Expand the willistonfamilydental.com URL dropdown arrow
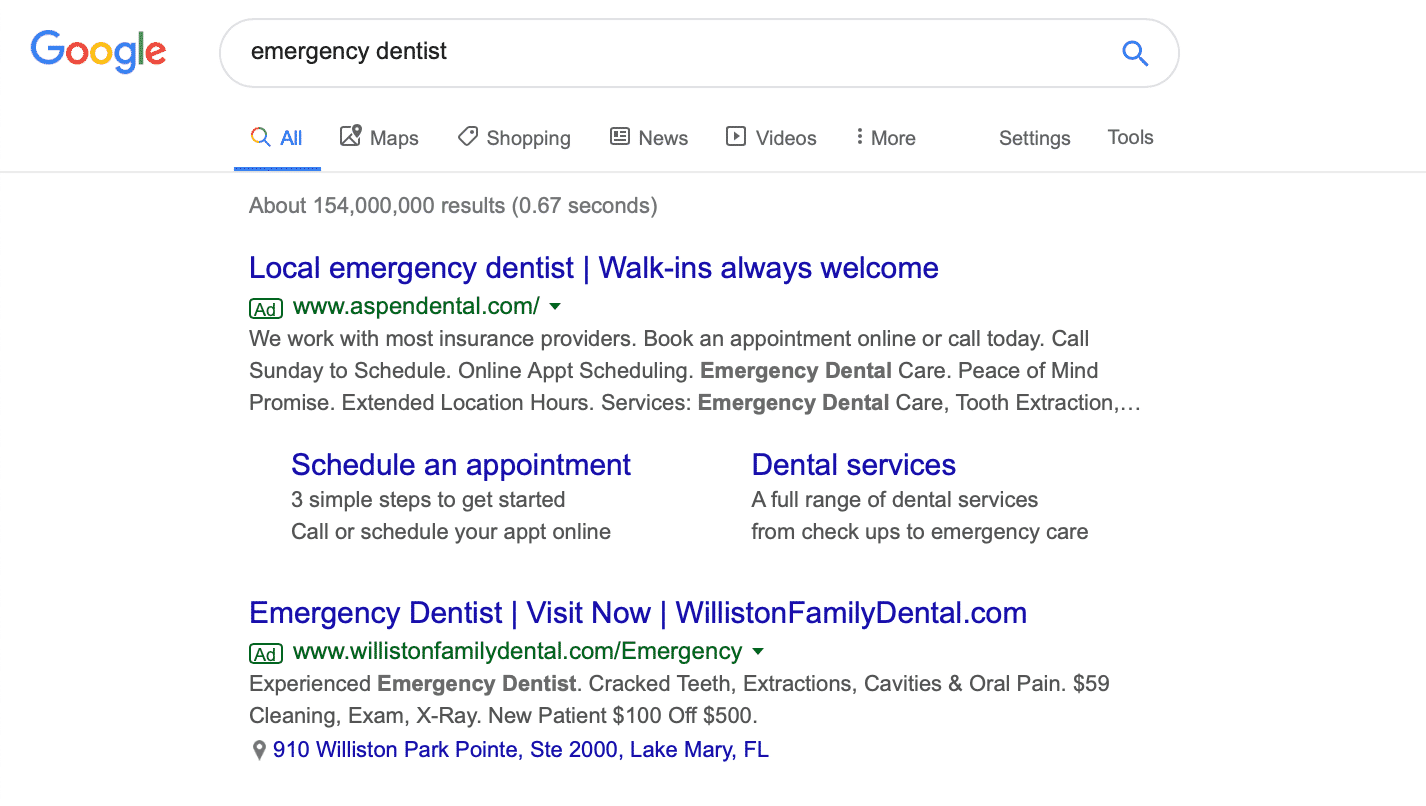1426x806 pixels. coord(758,652)
